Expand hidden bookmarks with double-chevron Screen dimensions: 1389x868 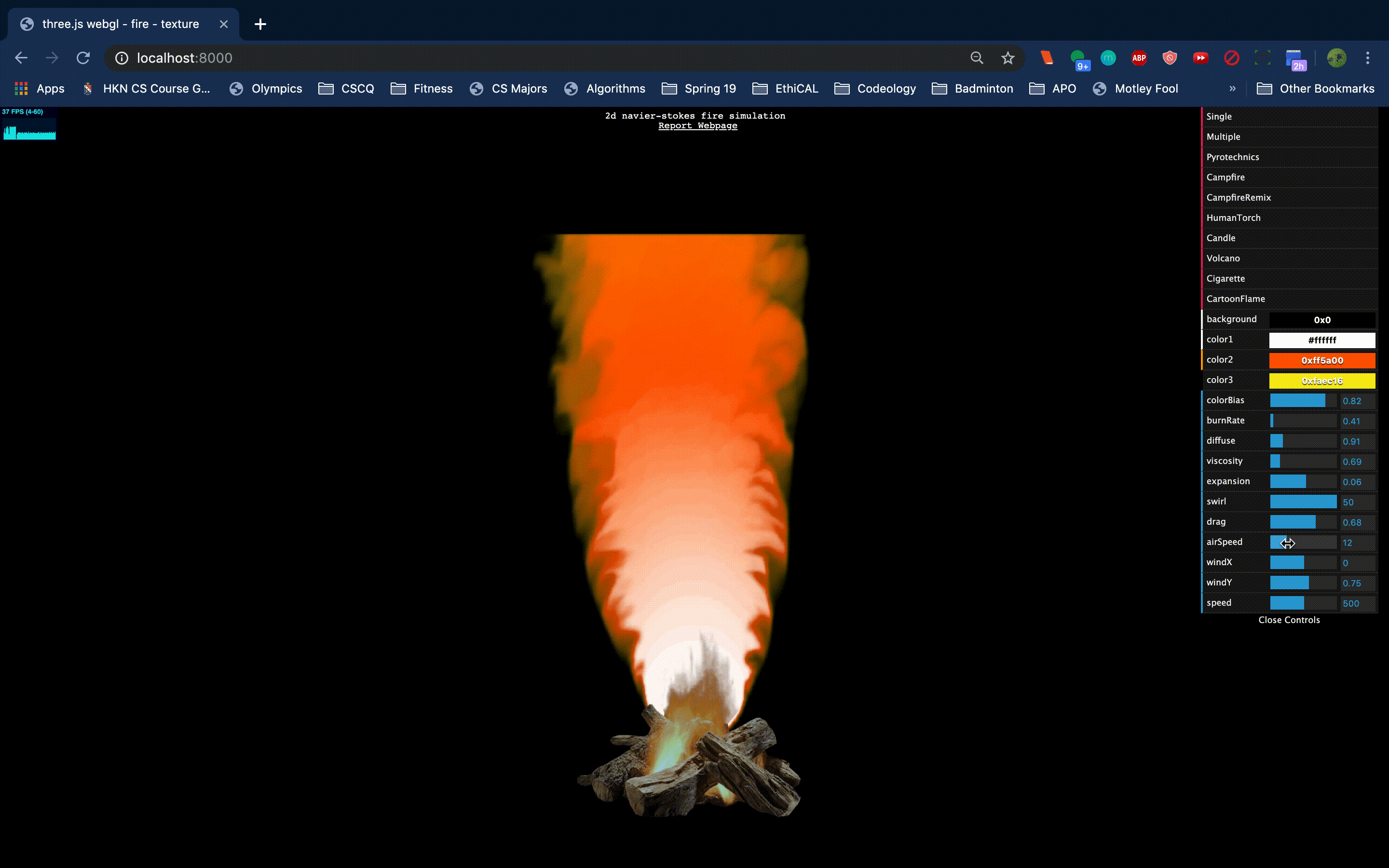tap(1232, 88)
